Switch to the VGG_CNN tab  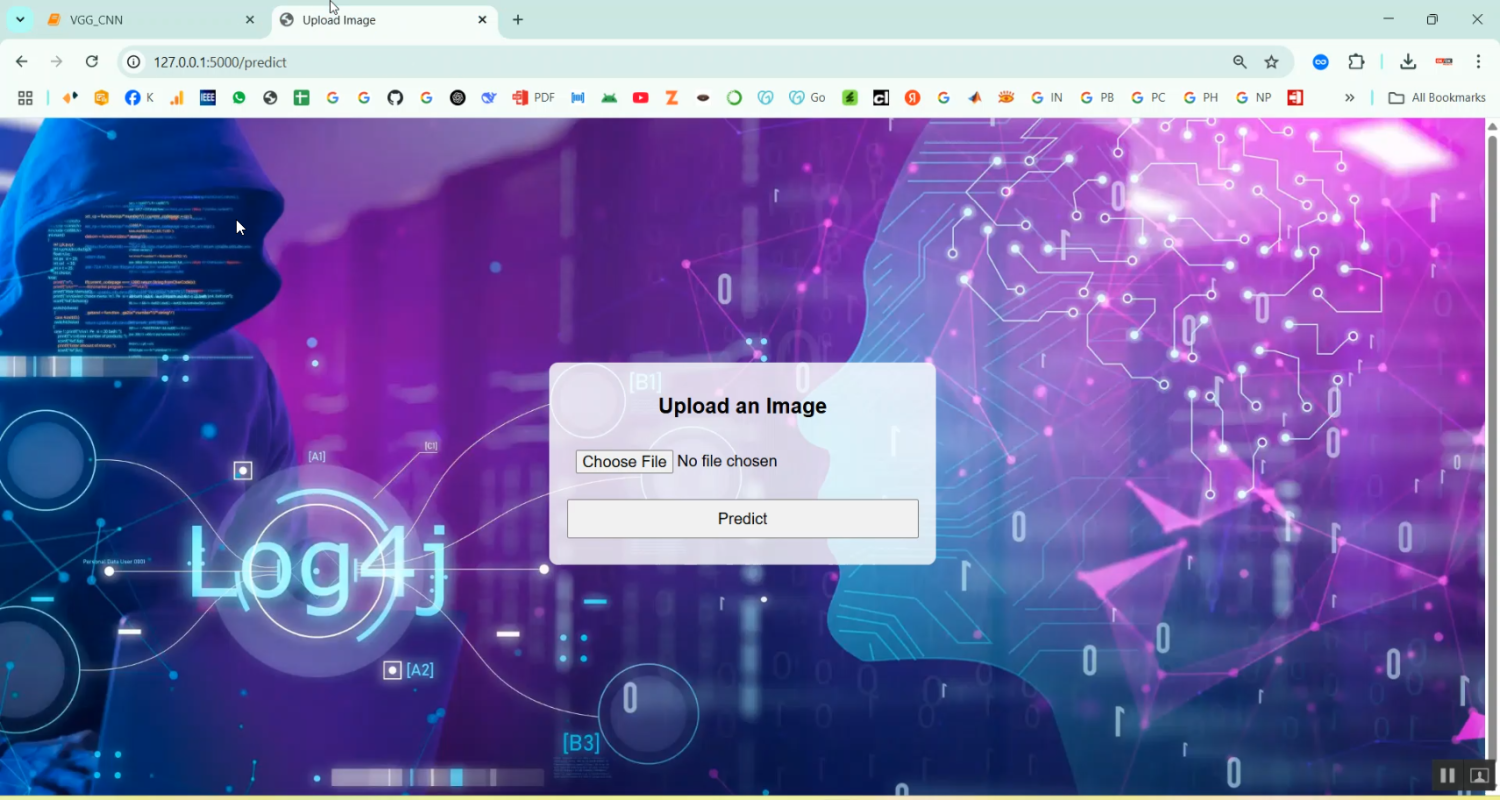pyautogui.click(x=152, y=20)
